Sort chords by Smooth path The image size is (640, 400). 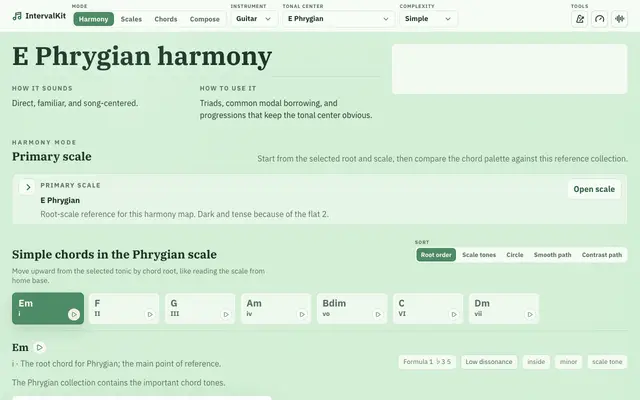click(552, 255)
